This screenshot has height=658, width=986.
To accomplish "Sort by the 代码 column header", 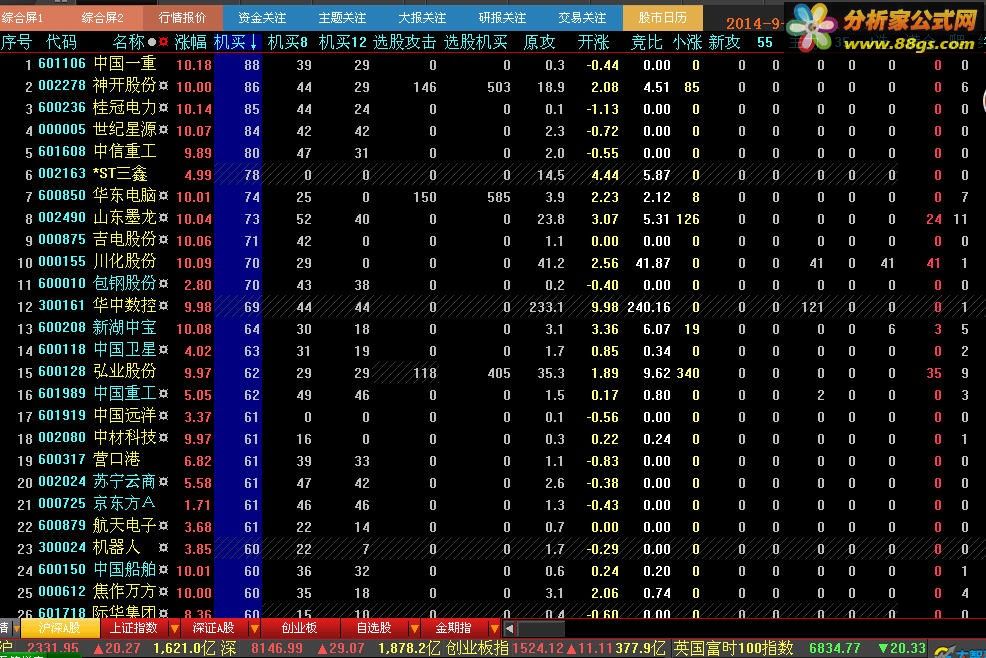I will coord(62,42).
